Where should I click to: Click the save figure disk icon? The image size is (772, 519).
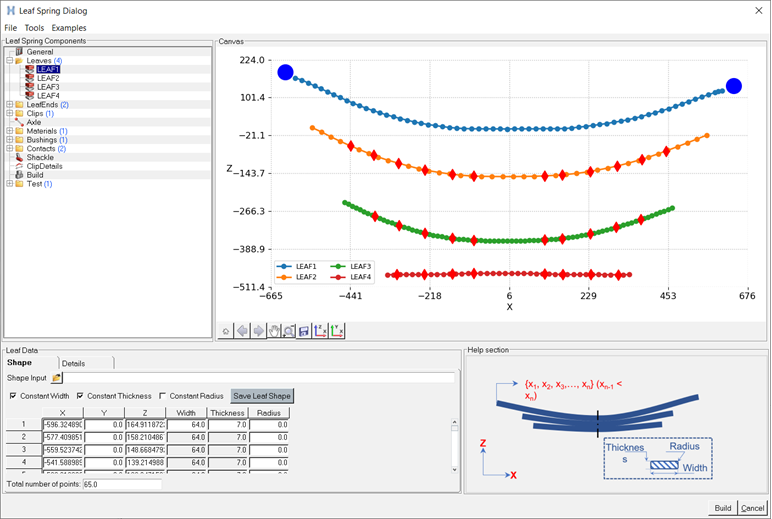click(x=303, y=331)
